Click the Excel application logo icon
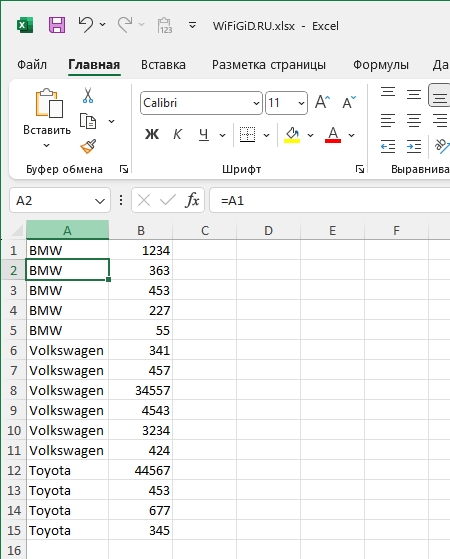Viewport: 450px width, 559px height. (x=25, y=25)
